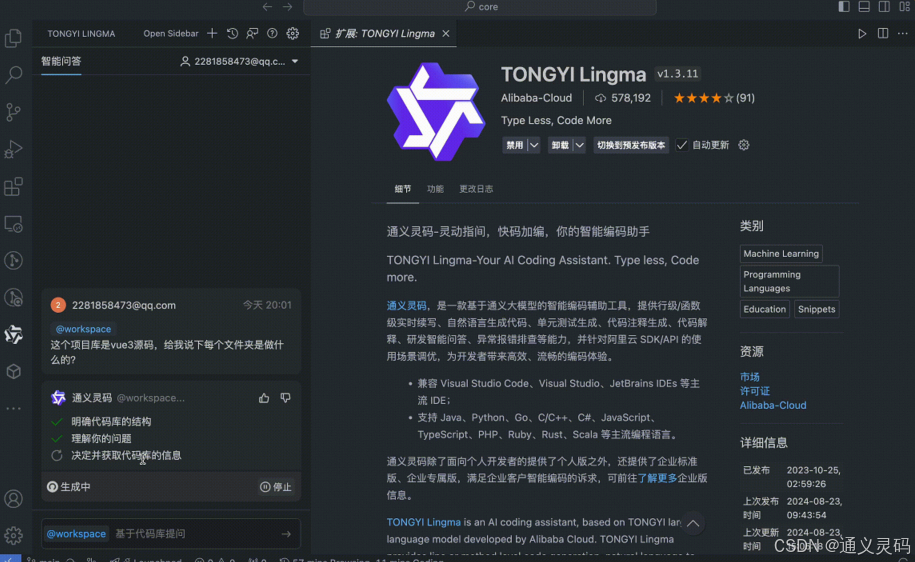Viewport: 915px width, 562px height.
Task: Open extension settings gear beside auto-update
Action: pyautogui.click(x=743, y=145)
